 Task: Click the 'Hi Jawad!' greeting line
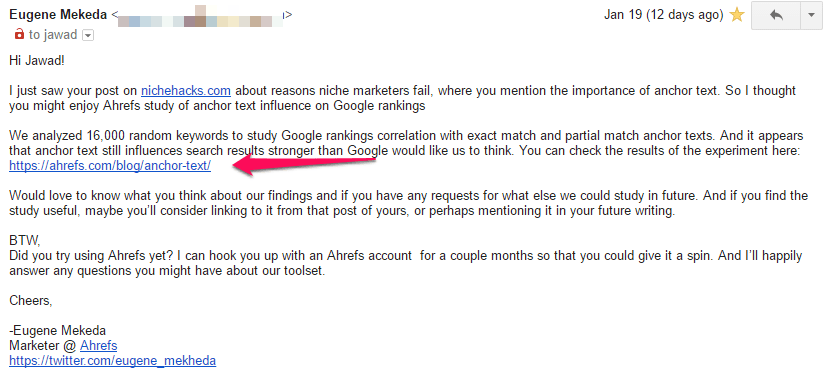[x=37, y=61]
